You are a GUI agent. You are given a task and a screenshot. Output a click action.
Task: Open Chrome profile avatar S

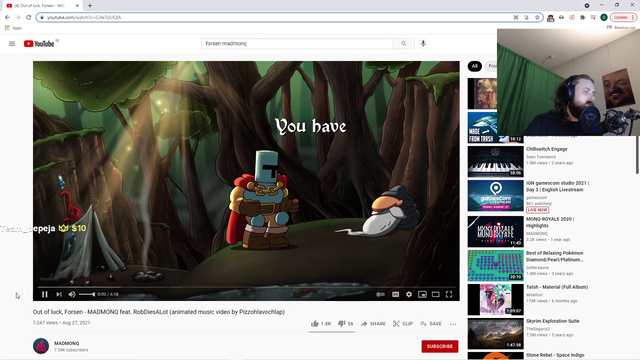(x=604, y=17)
